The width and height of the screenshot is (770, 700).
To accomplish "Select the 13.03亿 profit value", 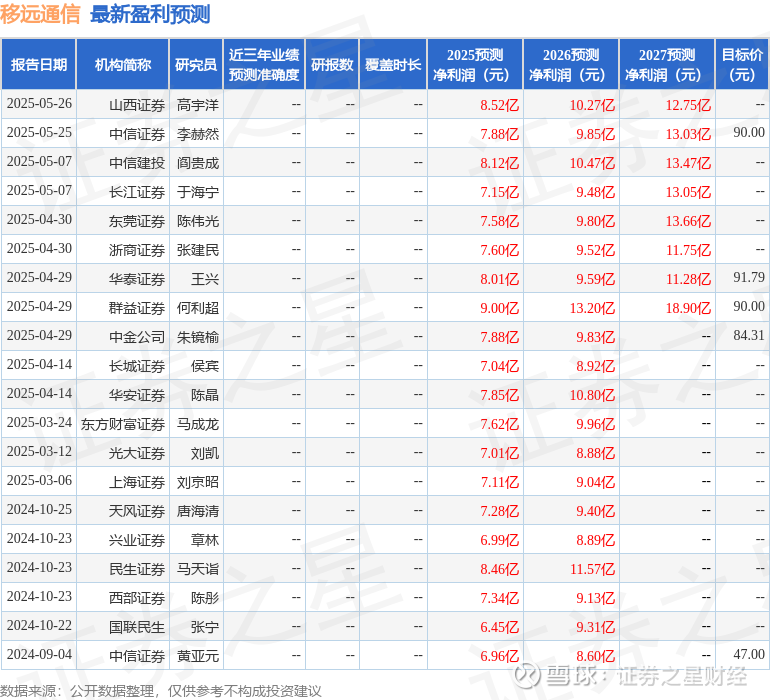I will pyautogui.click(x=688, y=134).
